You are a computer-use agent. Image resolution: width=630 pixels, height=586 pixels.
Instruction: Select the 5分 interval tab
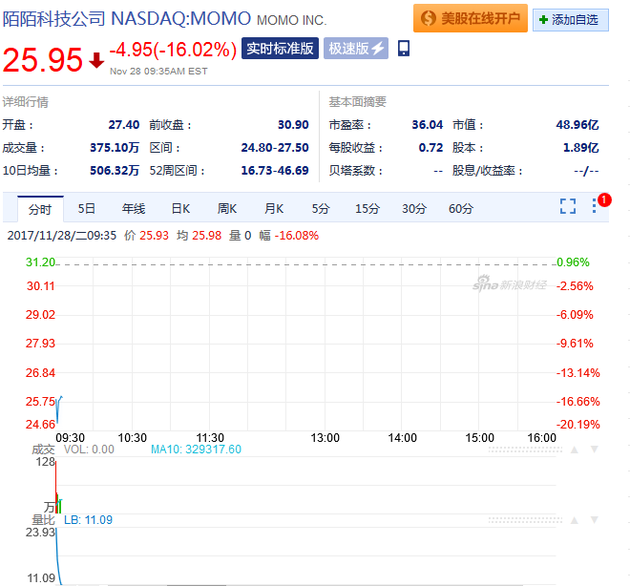(321, 209)
